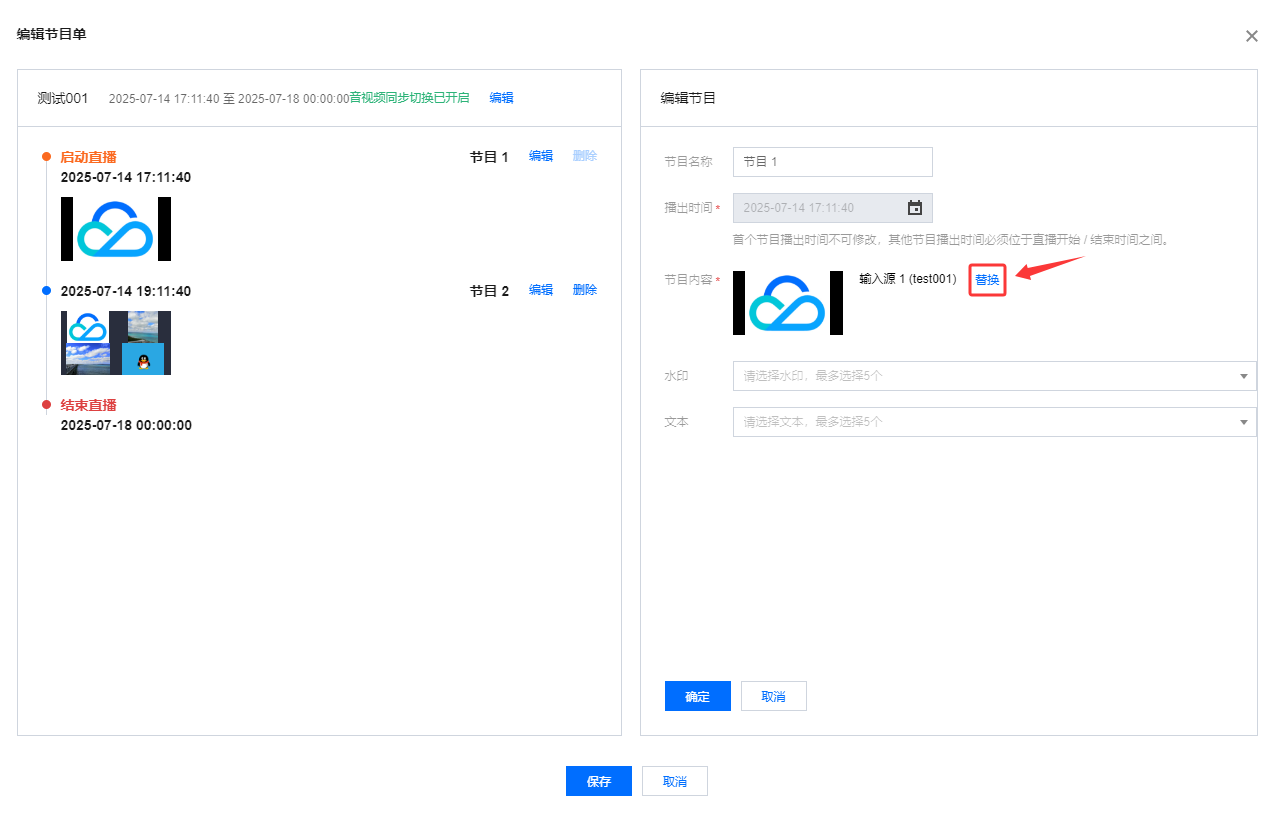The image size is (1279, 818).
Task: Click the 2025-07-18 00:00:00 end timestamp
Action: click(x=126, y=425)
